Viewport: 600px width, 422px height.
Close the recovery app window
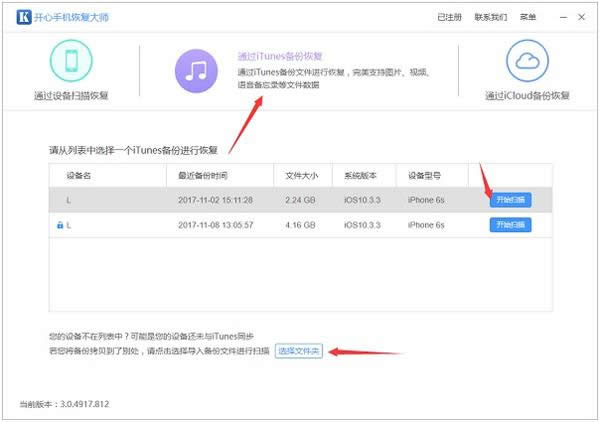point(583,17)
